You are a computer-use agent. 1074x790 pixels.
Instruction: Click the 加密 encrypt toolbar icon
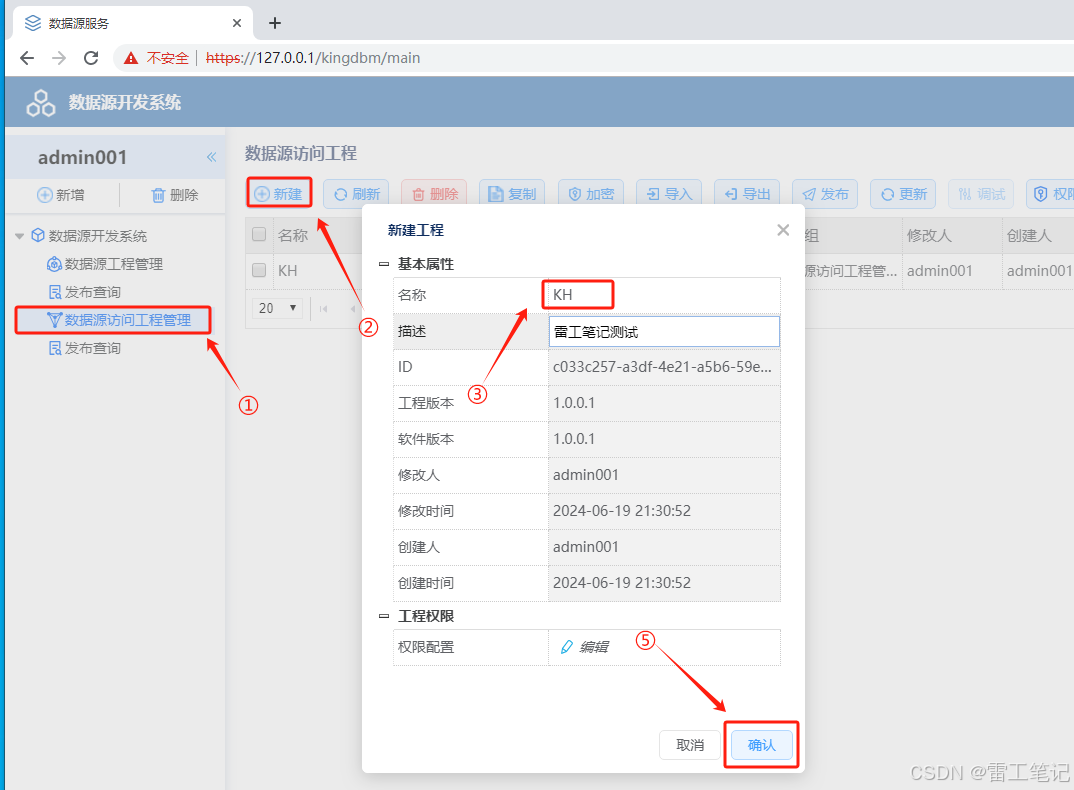[x=590, y=192]
